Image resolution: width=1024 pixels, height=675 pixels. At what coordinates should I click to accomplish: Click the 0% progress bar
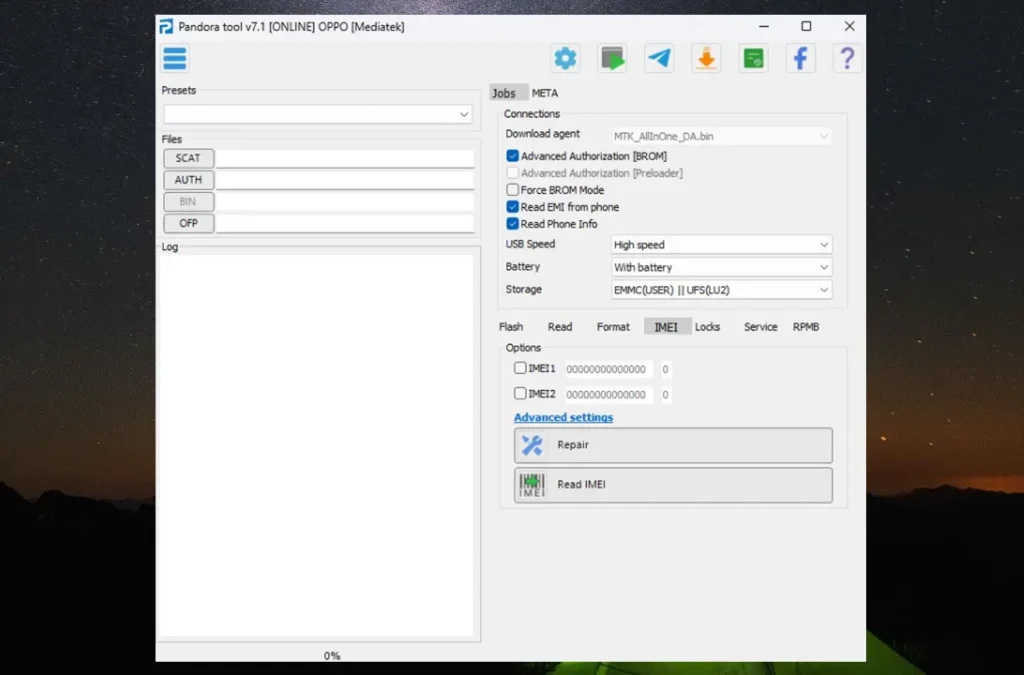332,655
